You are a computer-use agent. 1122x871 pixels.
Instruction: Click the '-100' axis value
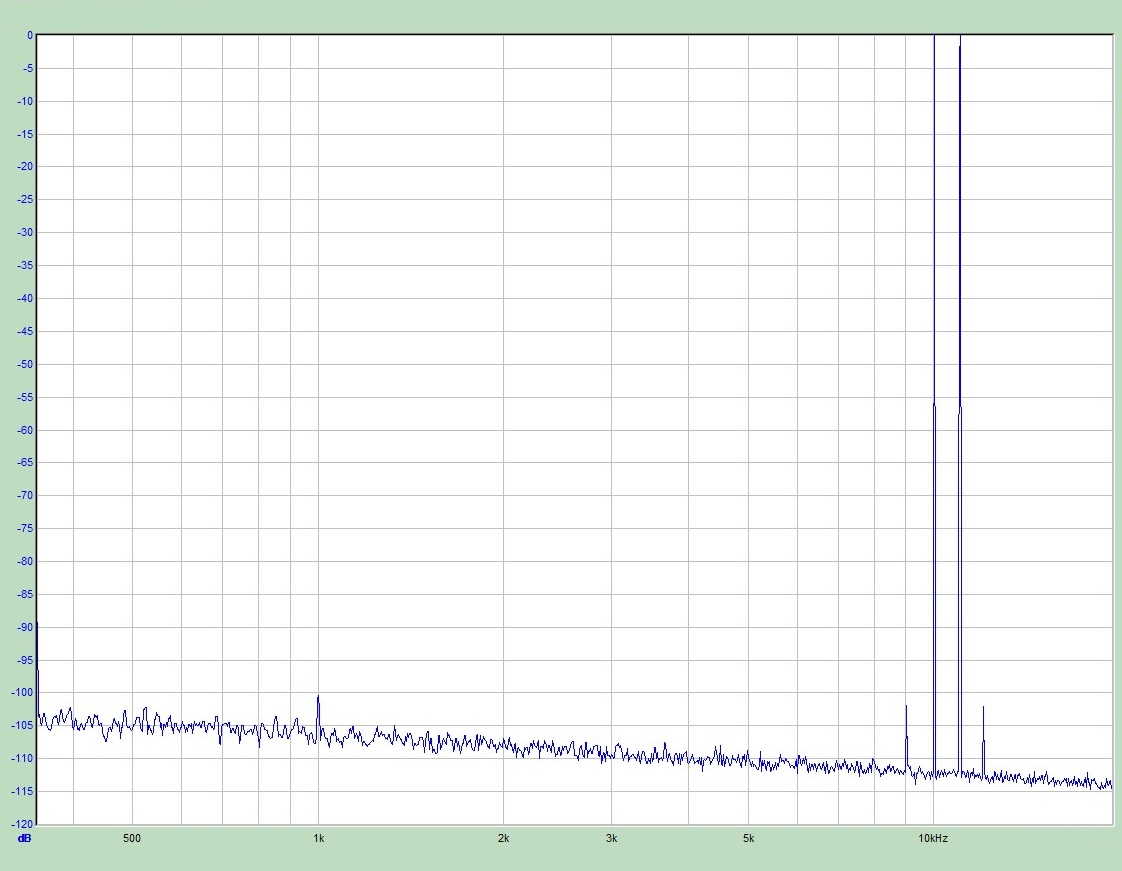coord(22,692)
